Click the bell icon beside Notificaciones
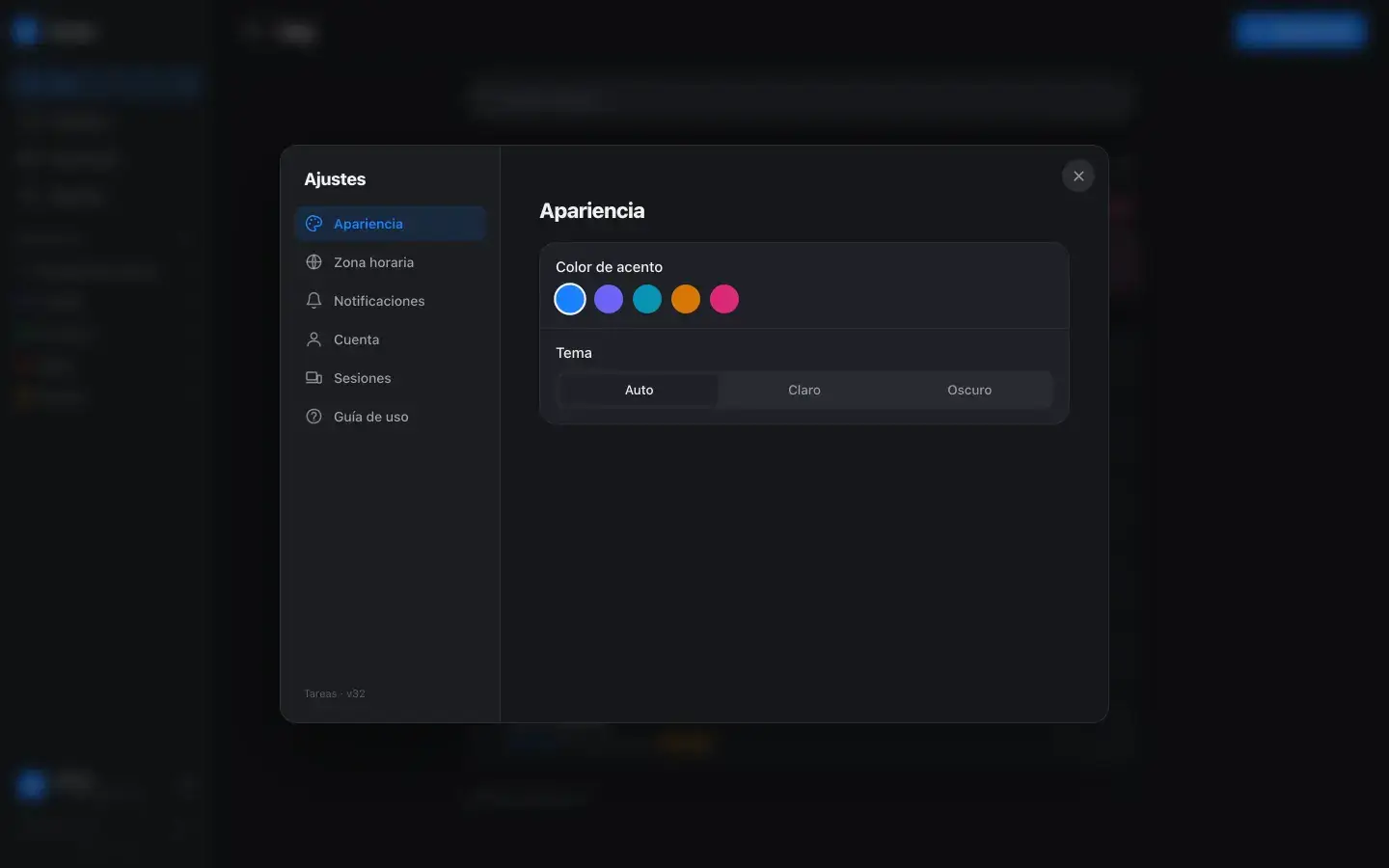Screen dimensions: 1389x868 (x=313, y=301)
